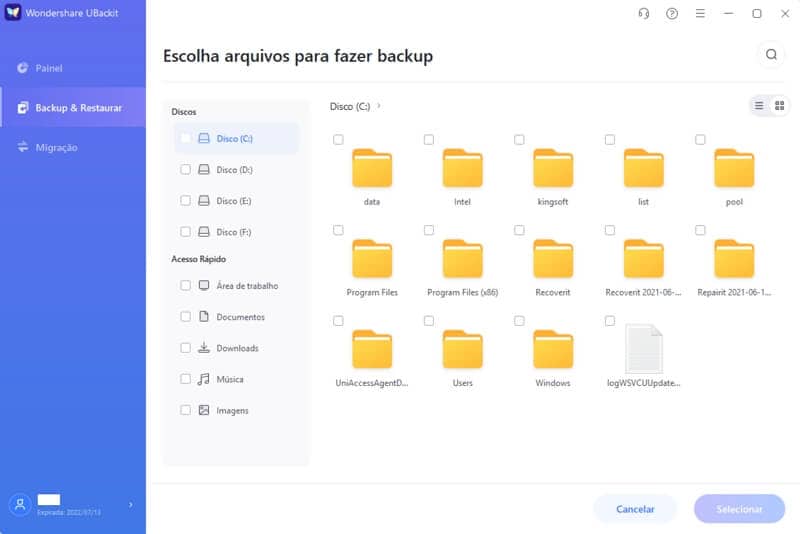The height and width of the screenshot is (534, 800).
Task: Tick the Imagens checkbox
Action: tap(185, 410)
